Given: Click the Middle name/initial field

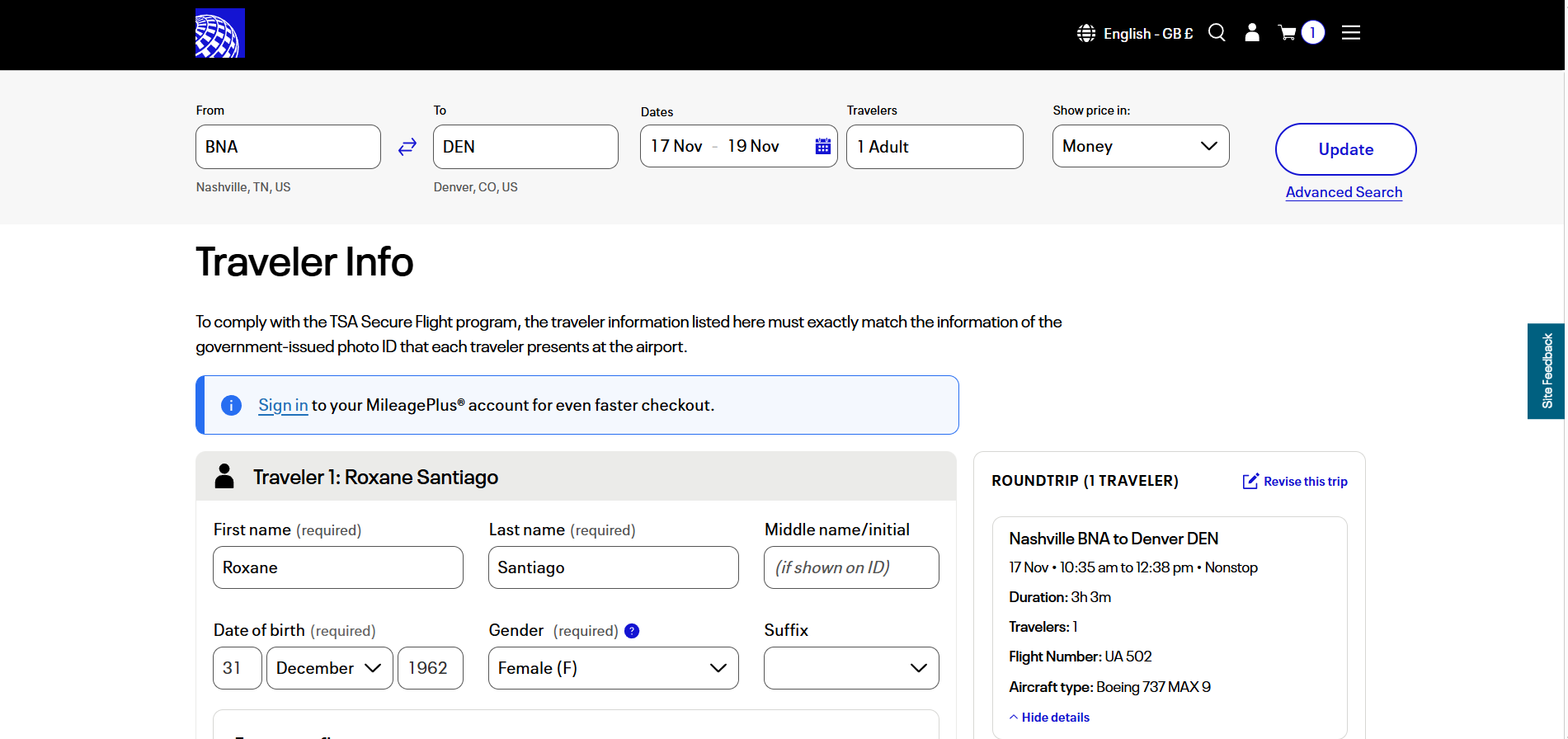Looking at the screenshot, I should [x=850, y=567].
